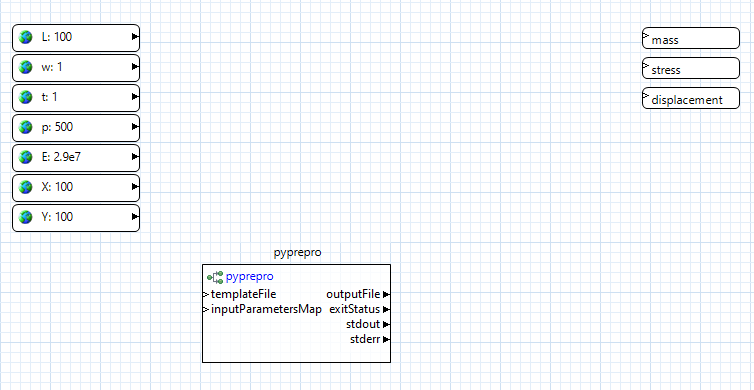Select the p: 500 parameter label
The width and height of the screenshot is (754, 390).
(x=57, y=127)
